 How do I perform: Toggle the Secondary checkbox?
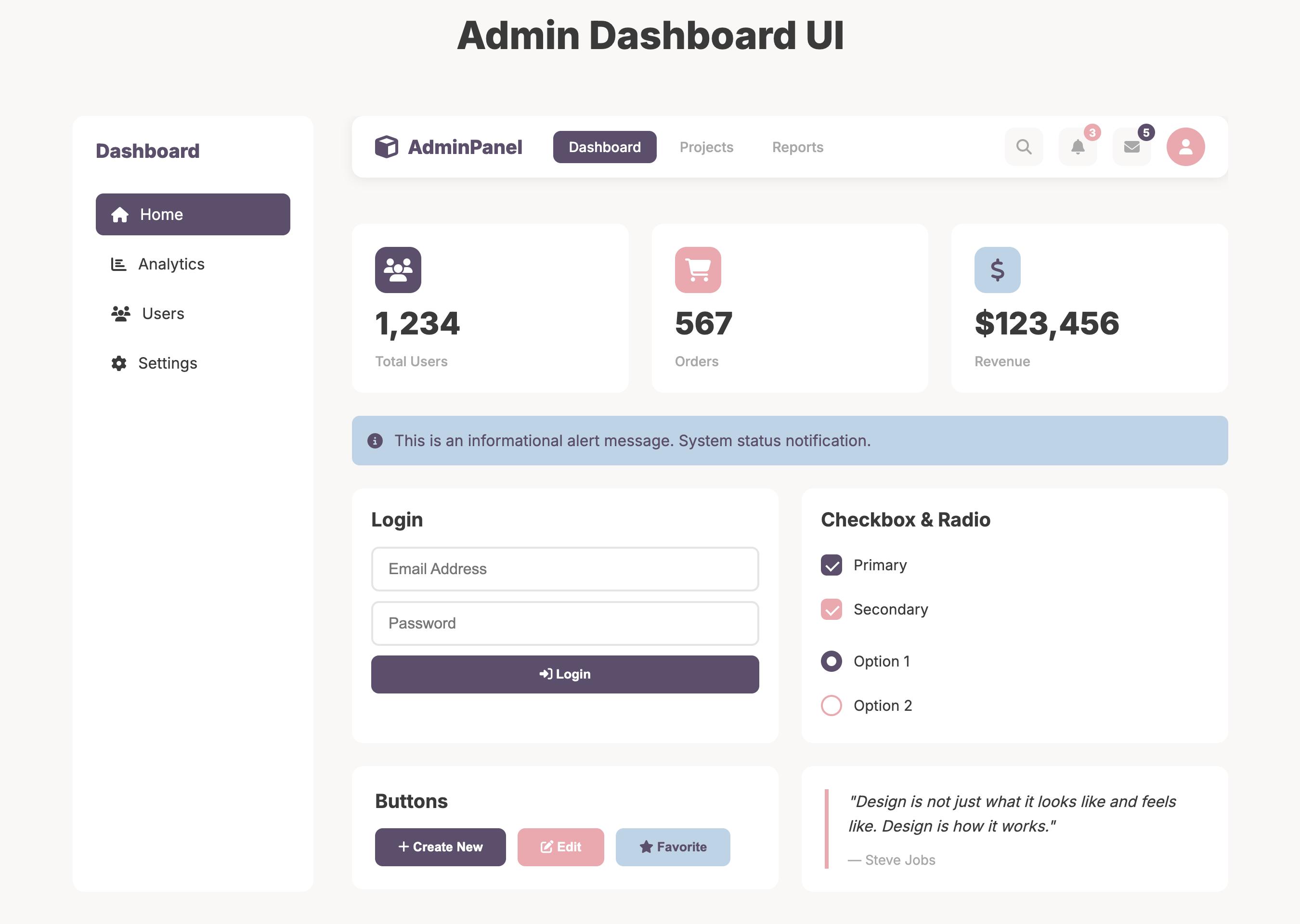pos(831,609)
